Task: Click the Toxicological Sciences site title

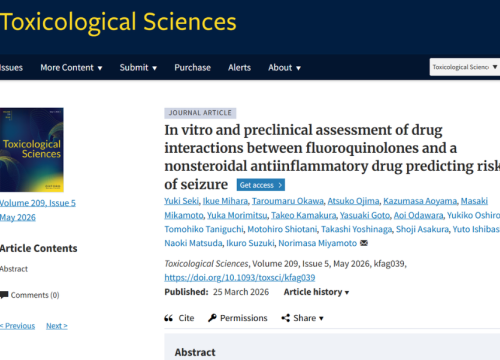Action: pos(118,22)
